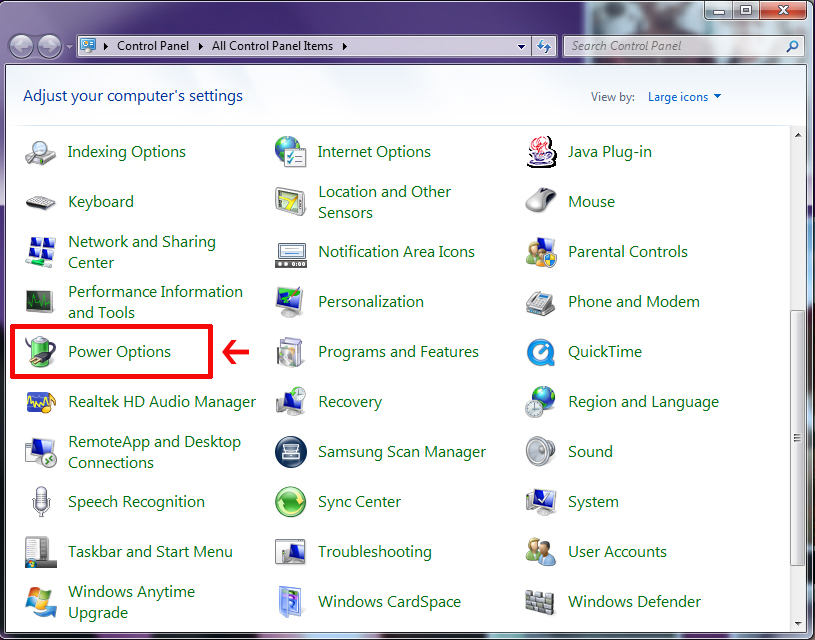Viewport: 815px width, 640px height.
Task: Expand the arrow before Control Panel breadcrumb
Action: [x=106, y=46]
